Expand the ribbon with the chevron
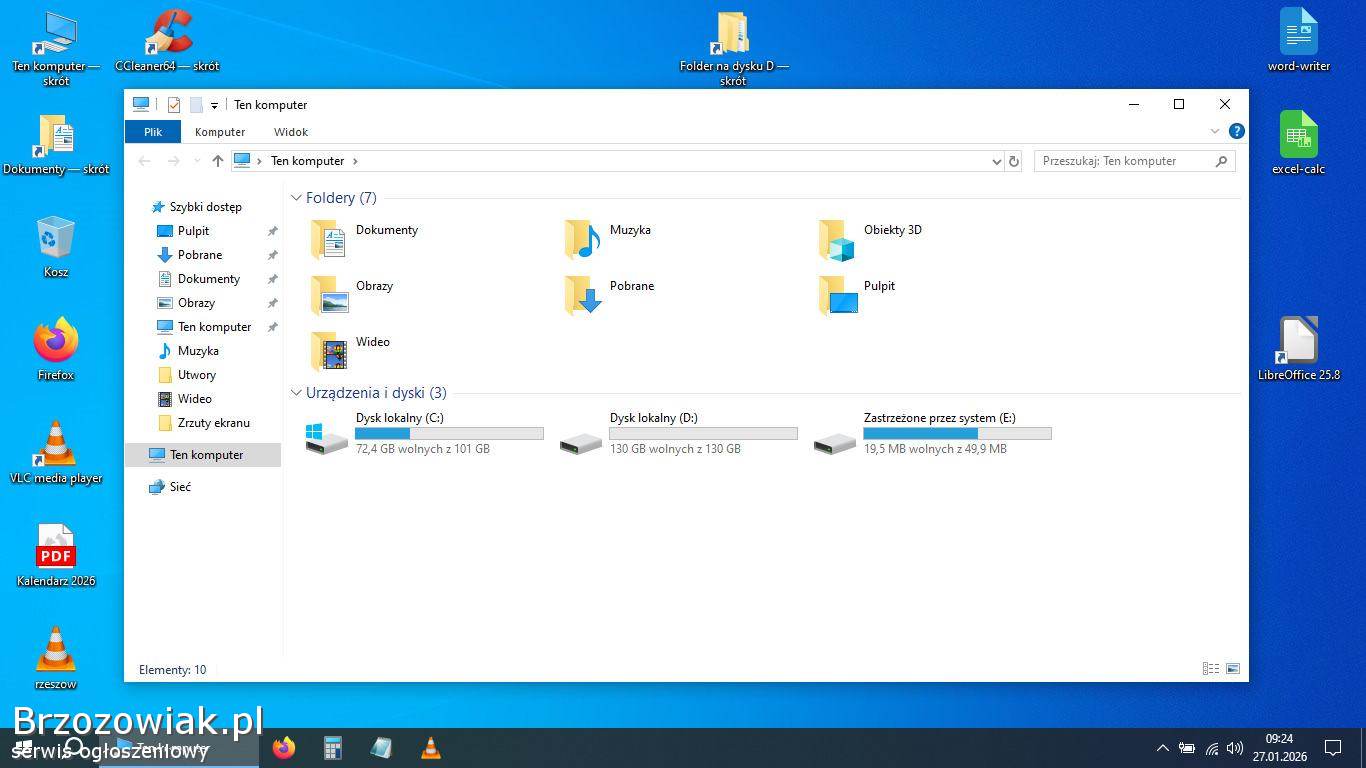Screen dimensions: 1366x768 (1215, 131)
